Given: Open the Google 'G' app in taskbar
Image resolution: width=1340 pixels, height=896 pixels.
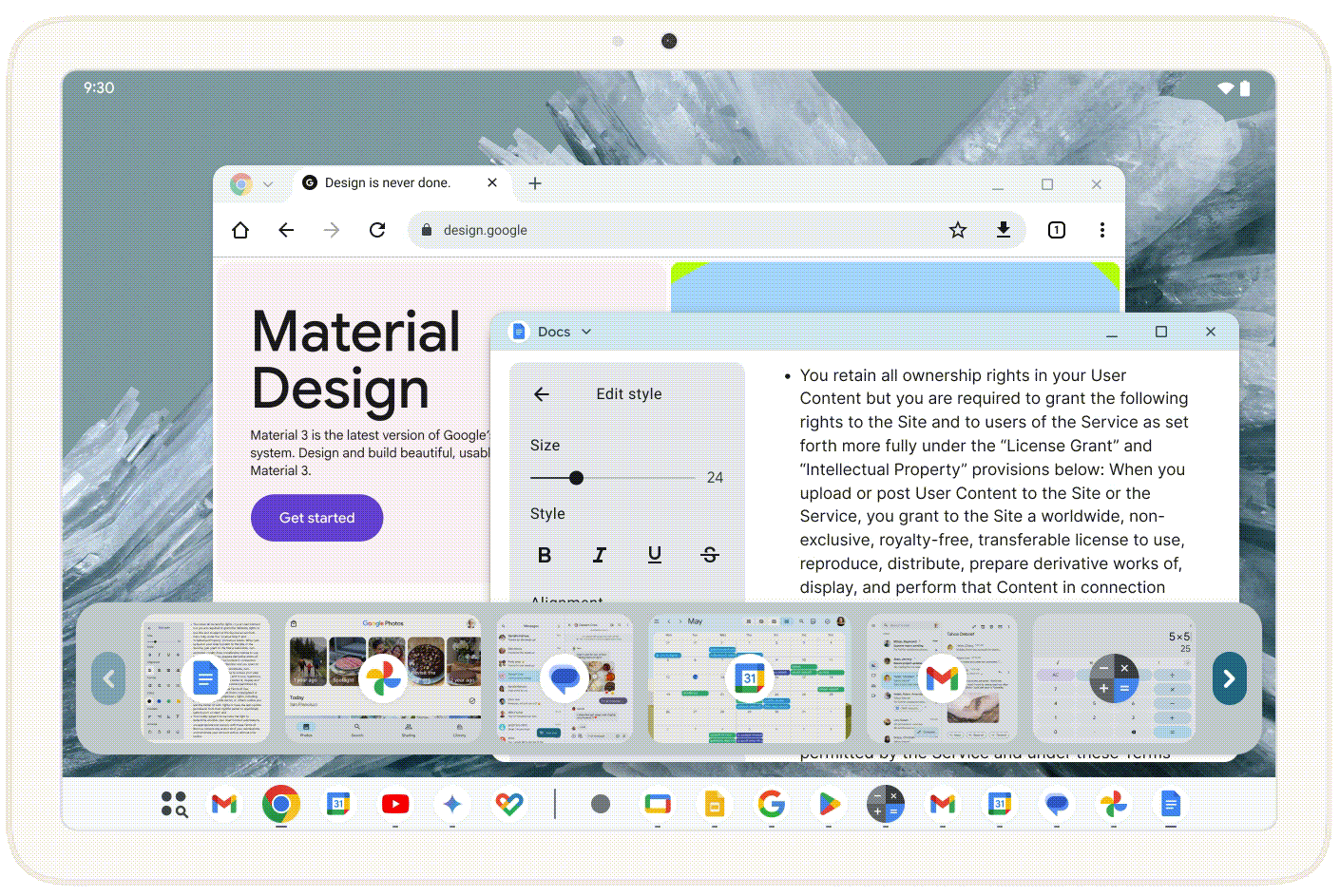Looking at the screenshot, I should pyautogui.click(x=772, y=805).
